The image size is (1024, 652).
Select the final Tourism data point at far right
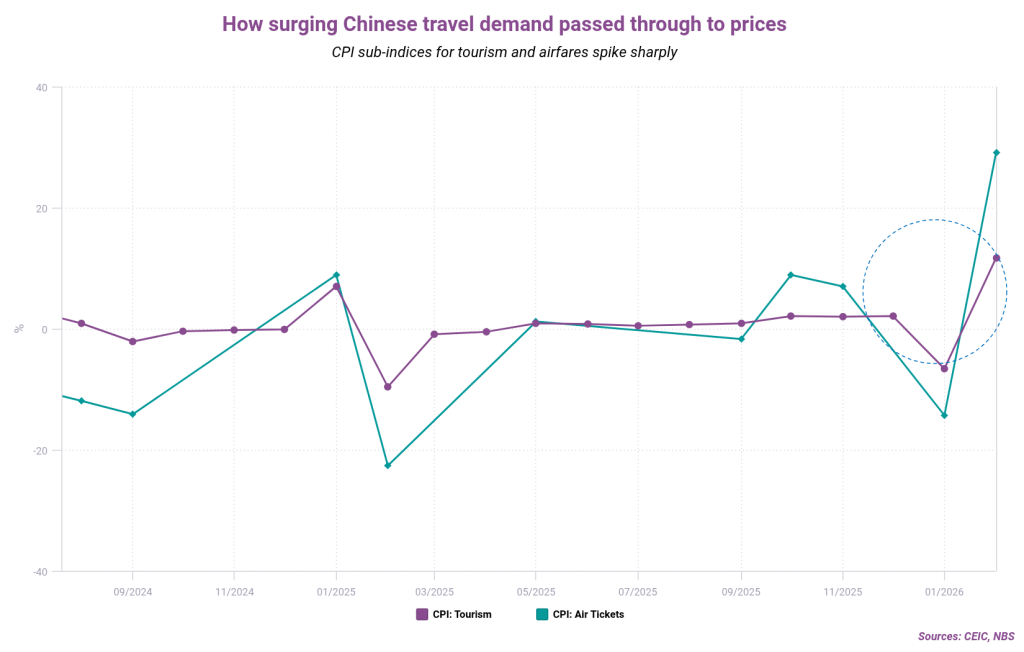click(996, 258)
